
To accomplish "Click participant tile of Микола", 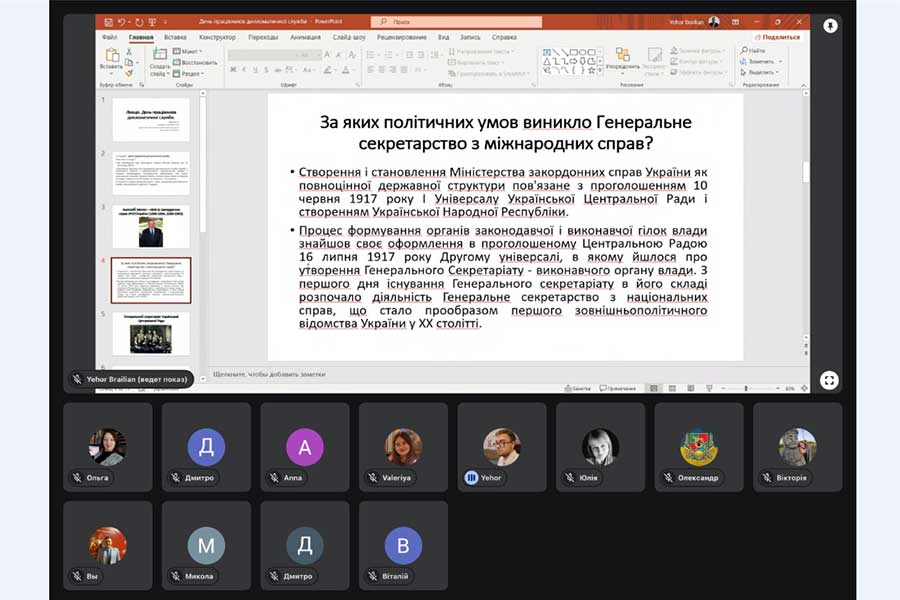I will [x=206, y=545].
